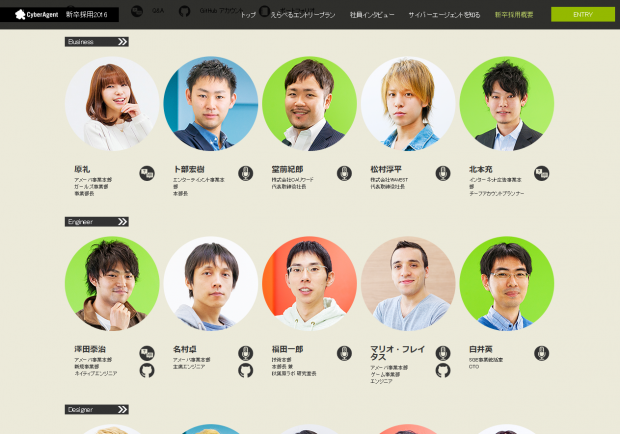
Task: Open the Q&A icon for 澤田泰治
Action: click(x=147, y=353)
